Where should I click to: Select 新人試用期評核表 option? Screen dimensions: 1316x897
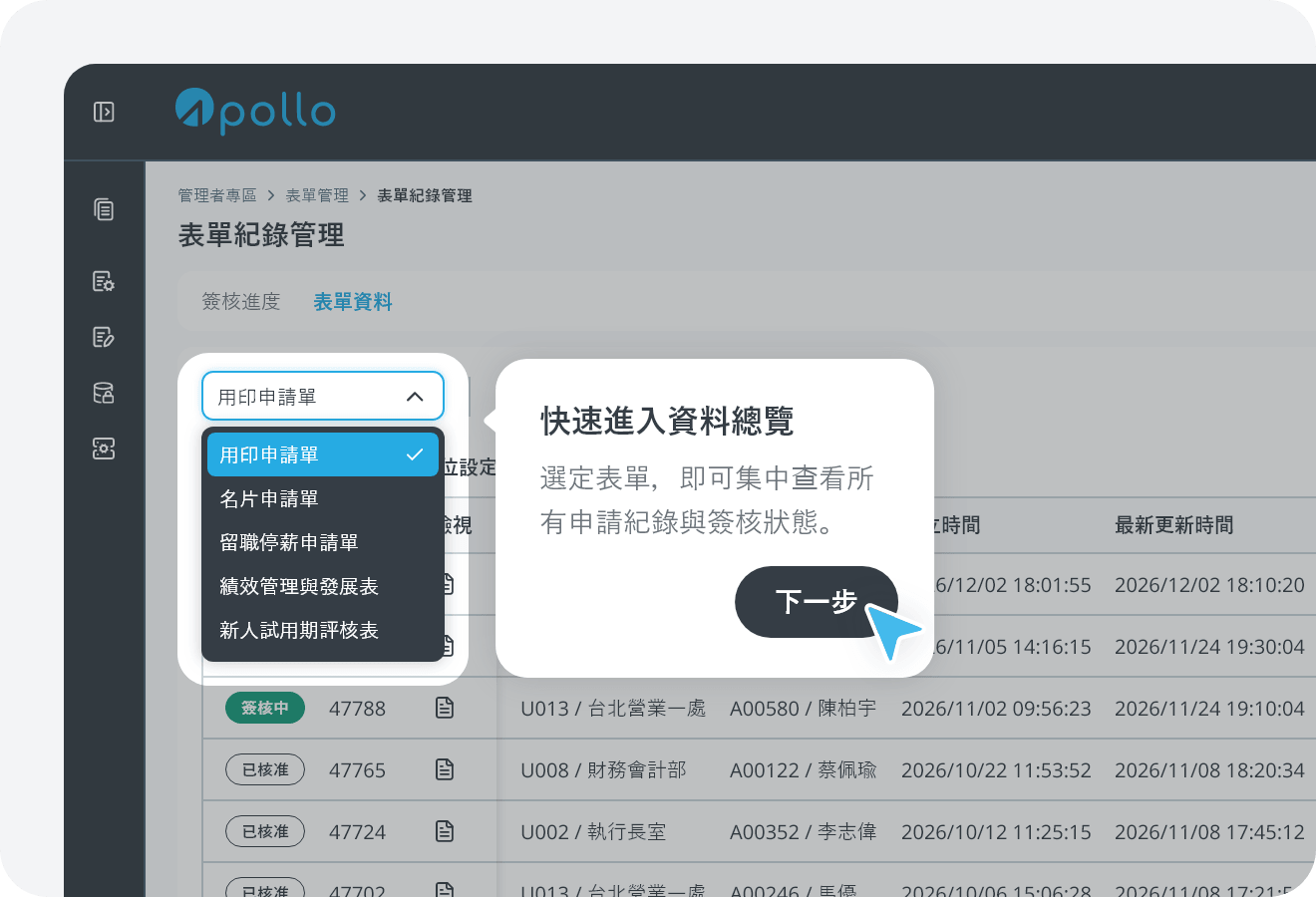(323, 630)
